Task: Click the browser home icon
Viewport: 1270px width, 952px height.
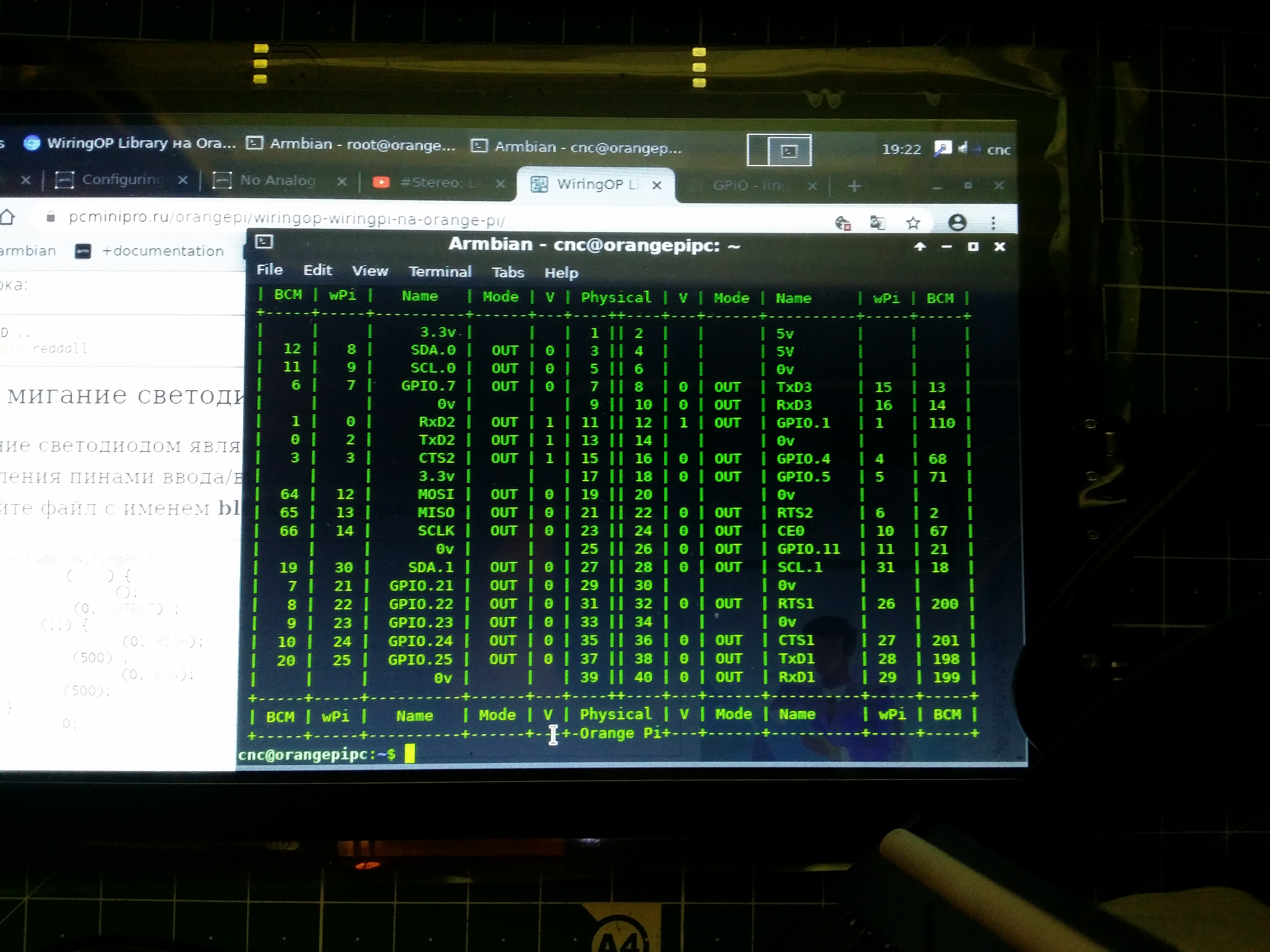Action: coord(7,217)
